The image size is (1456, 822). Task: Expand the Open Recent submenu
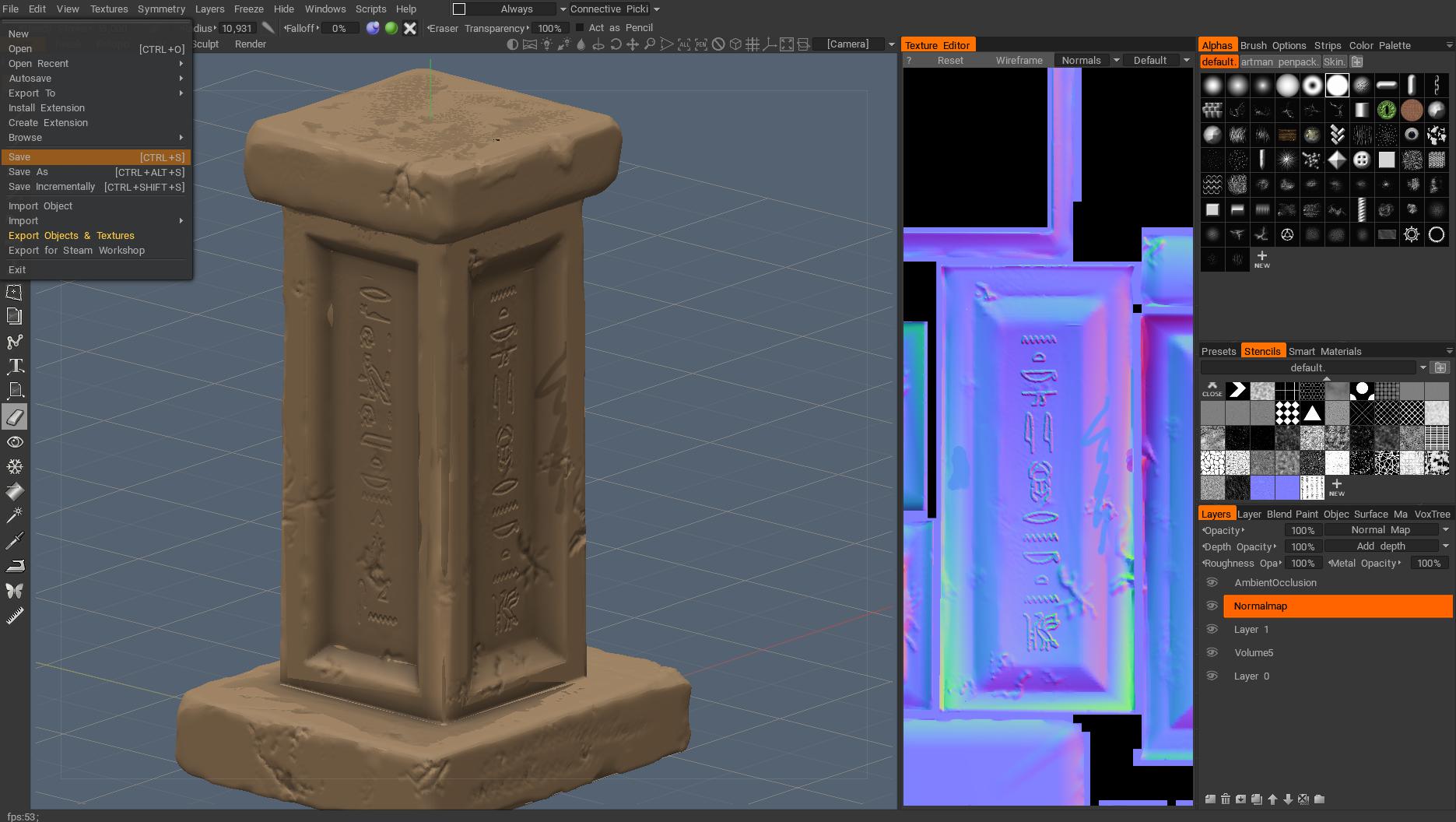[x=96, y=63]
